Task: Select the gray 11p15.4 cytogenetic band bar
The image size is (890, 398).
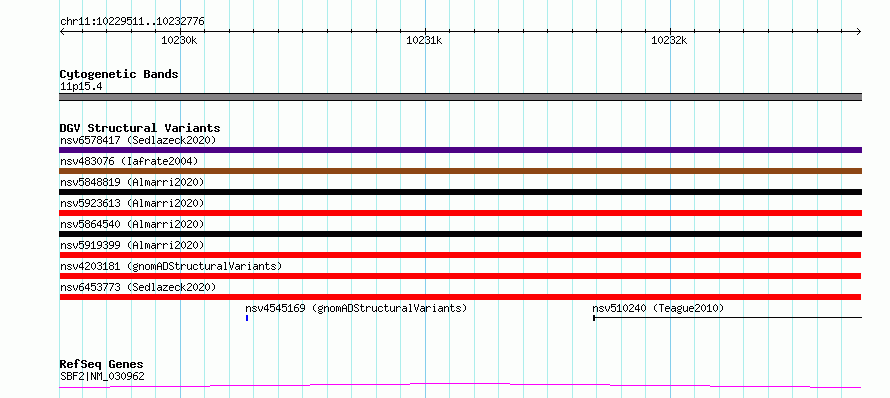Action: pyautogui.click(x=460, y=97)
